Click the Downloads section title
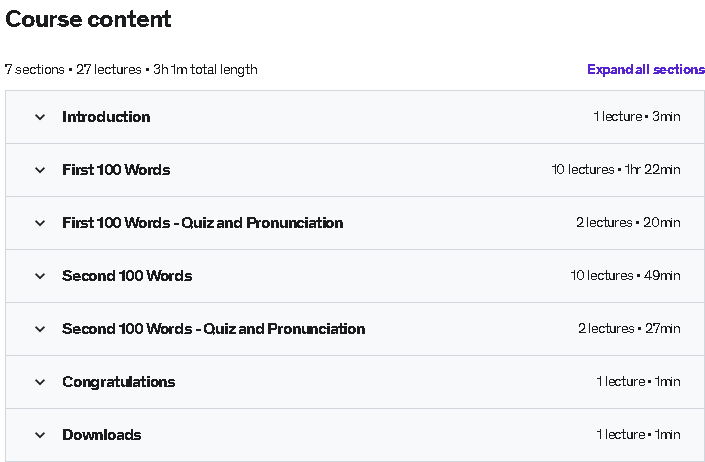 (x=102, y=435)
